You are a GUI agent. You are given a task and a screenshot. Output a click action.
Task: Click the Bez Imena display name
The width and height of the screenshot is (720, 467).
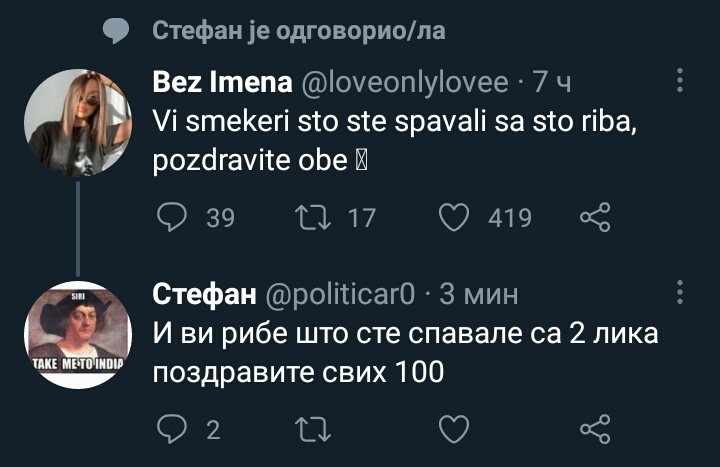coord(222,81)
